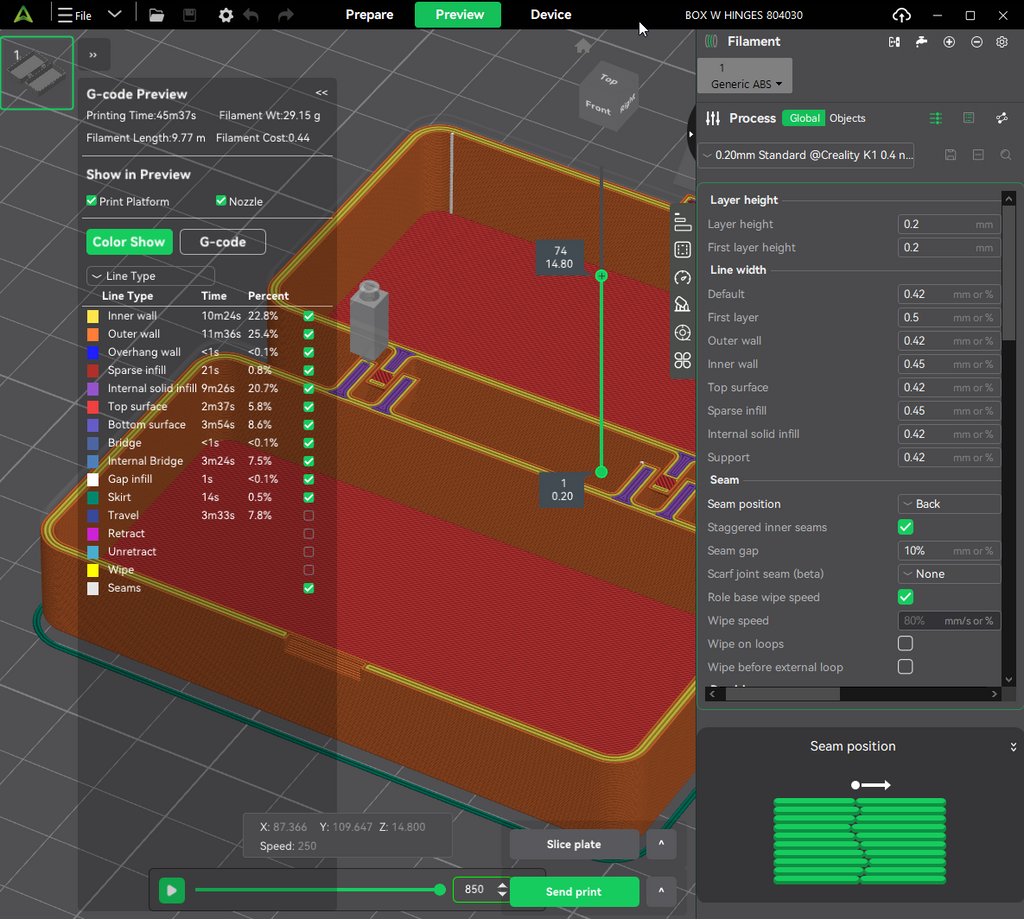Play the G-code preview animation

(172, 890)
